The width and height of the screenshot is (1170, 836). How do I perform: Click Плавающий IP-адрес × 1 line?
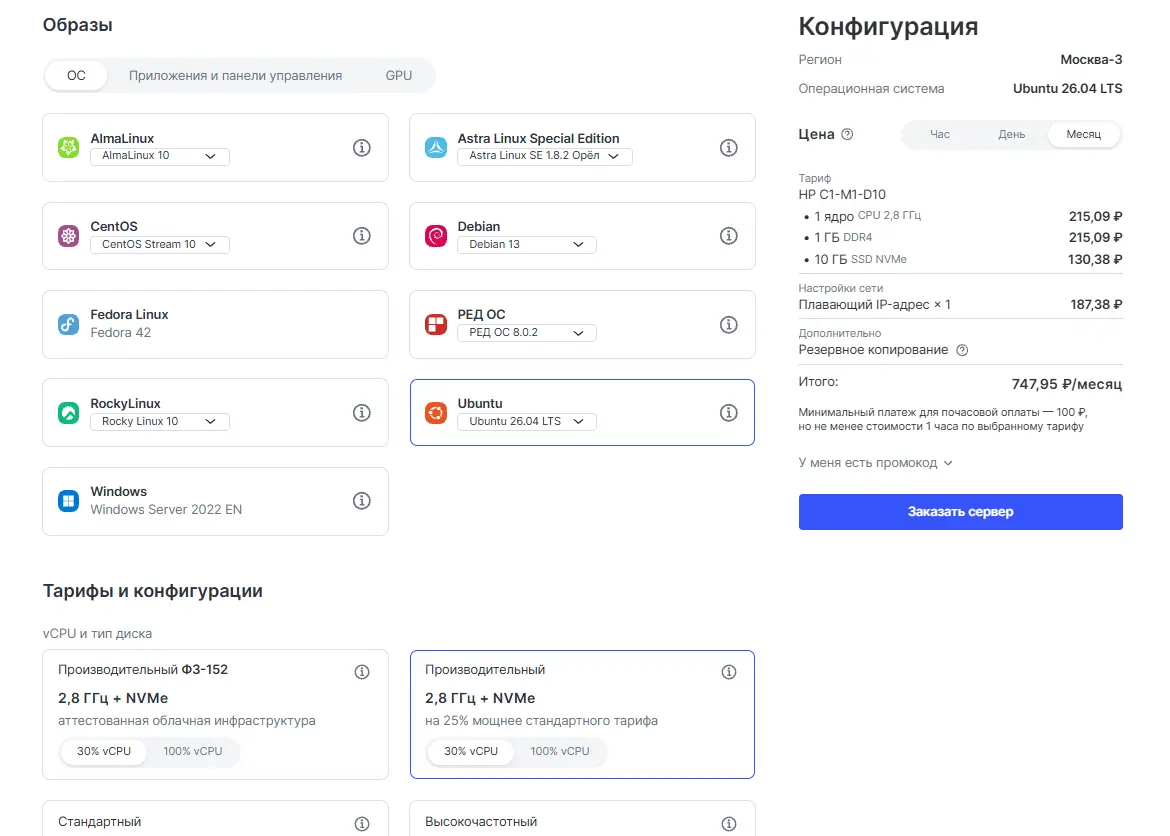[x=875, y=305]
